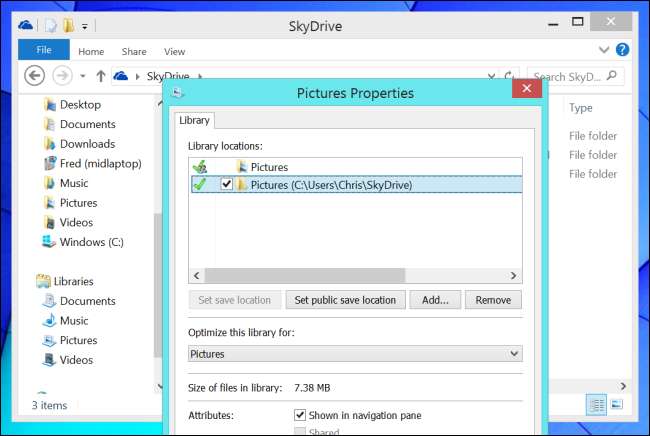The height and width of the screenshot is (436, 650).
Task: Open the File menu
Action: click(44, 50)
